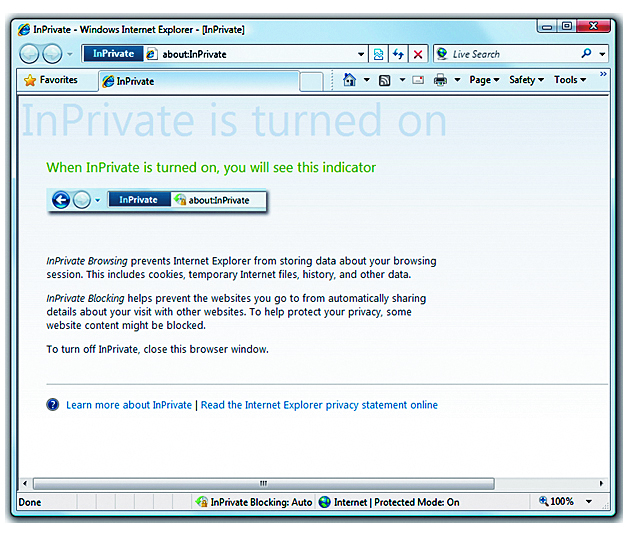The width and height of the screenshot is (632, 537).
Task: Open a new blank tab
Action: tap(311, 82)
